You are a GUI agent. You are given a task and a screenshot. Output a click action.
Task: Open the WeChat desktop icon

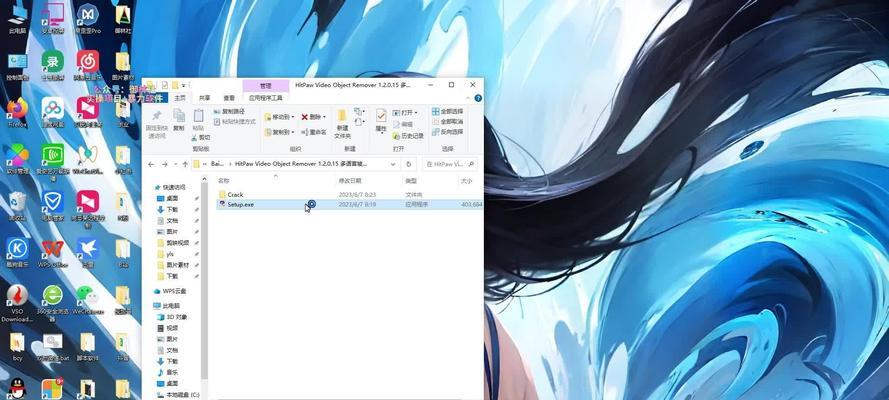[88, 300]
